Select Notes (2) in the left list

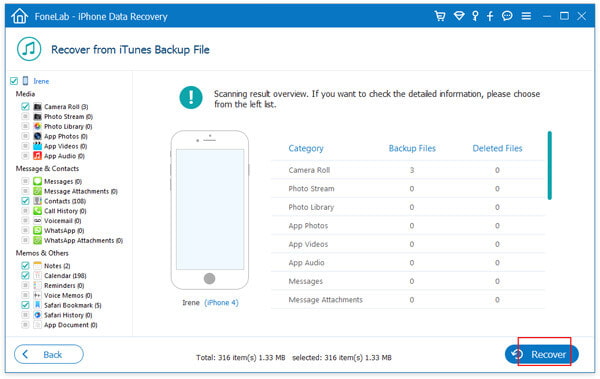(x=57, y=266)
